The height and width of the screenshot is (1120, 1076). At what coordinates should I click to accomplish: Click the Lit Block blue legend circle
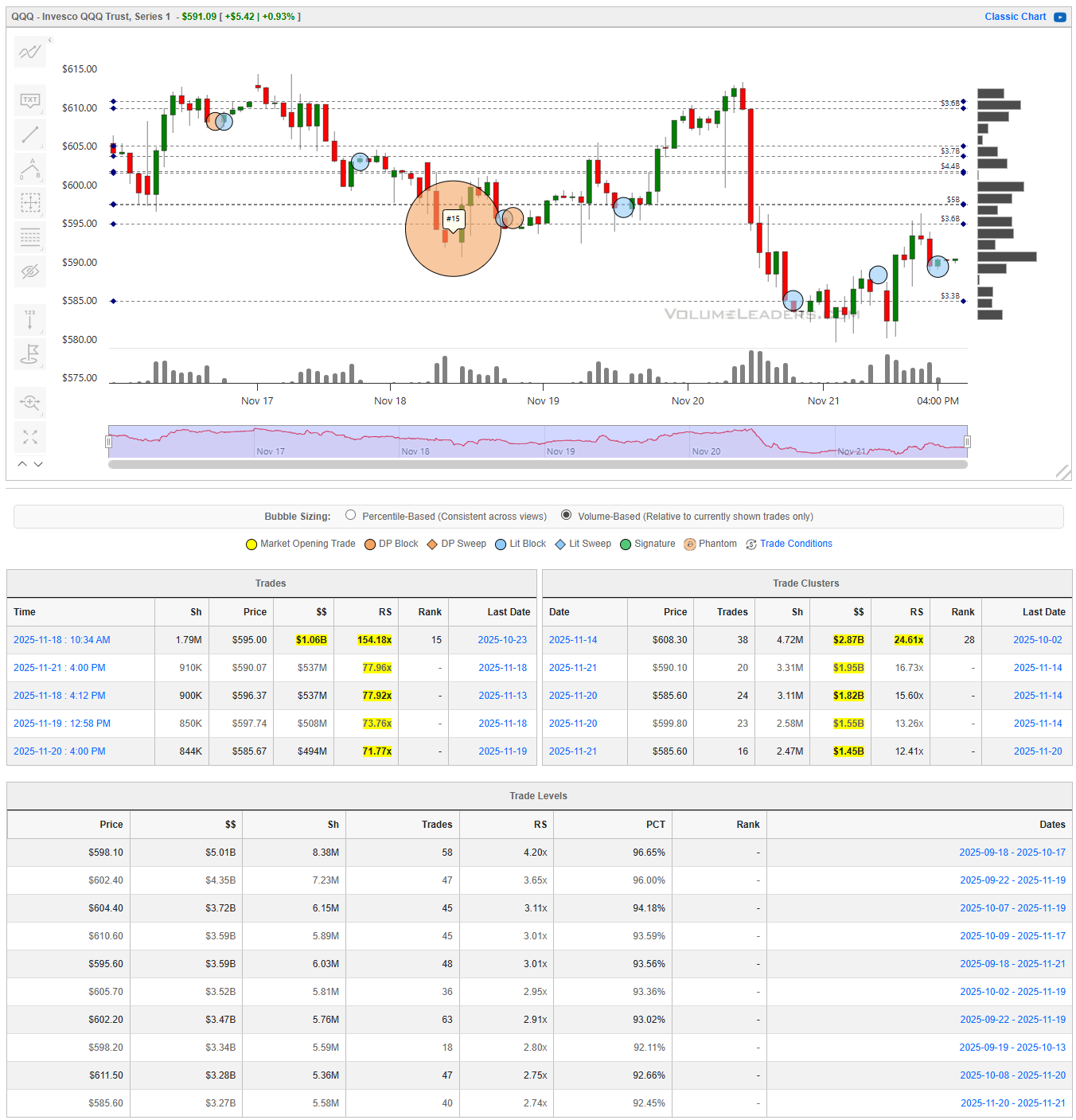pos(501,544)
